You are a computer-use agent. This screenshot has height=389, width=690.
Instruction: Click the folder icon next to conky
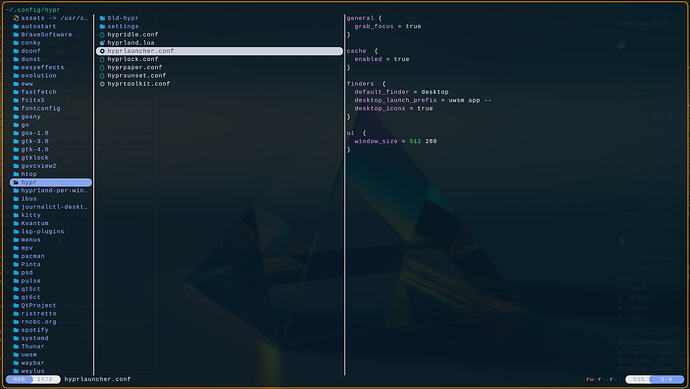pyautogui.click(x=16, y=43)
